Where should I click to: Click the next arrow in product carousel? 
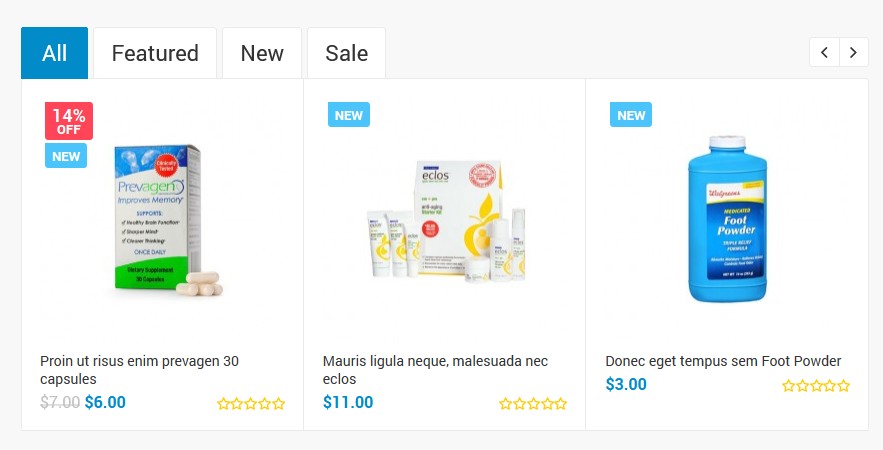tap(853, 53)
